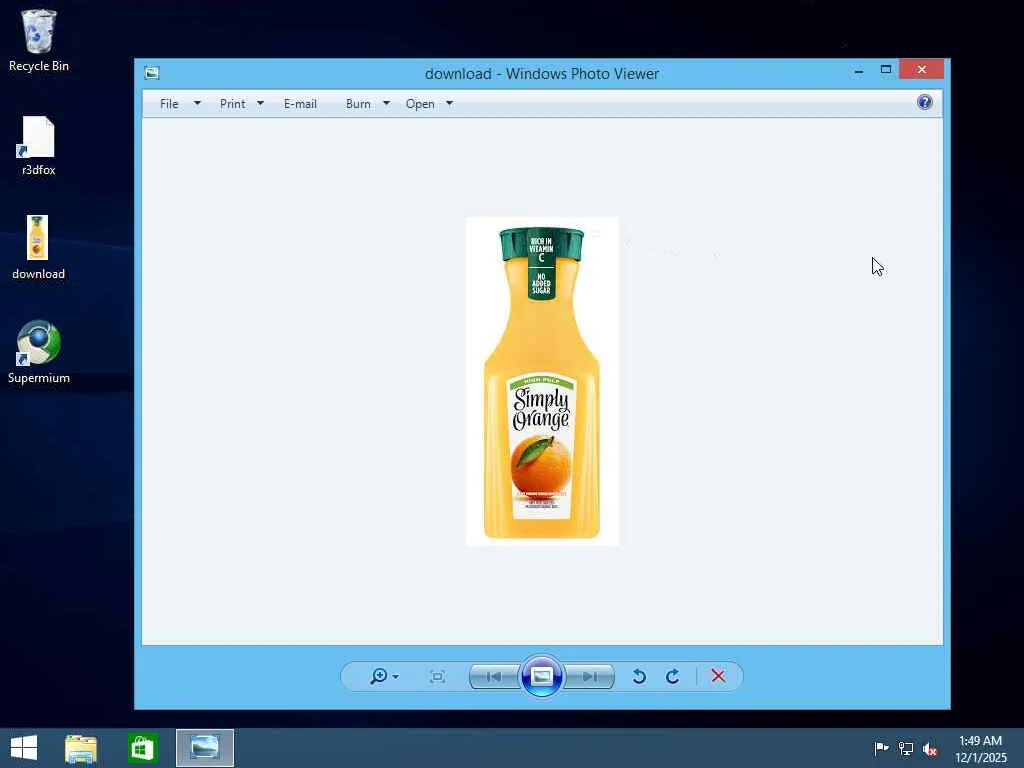The image size is (1024, 768).
Task: Expand the Burn dropdown arrow
Action: click(387, 103)
